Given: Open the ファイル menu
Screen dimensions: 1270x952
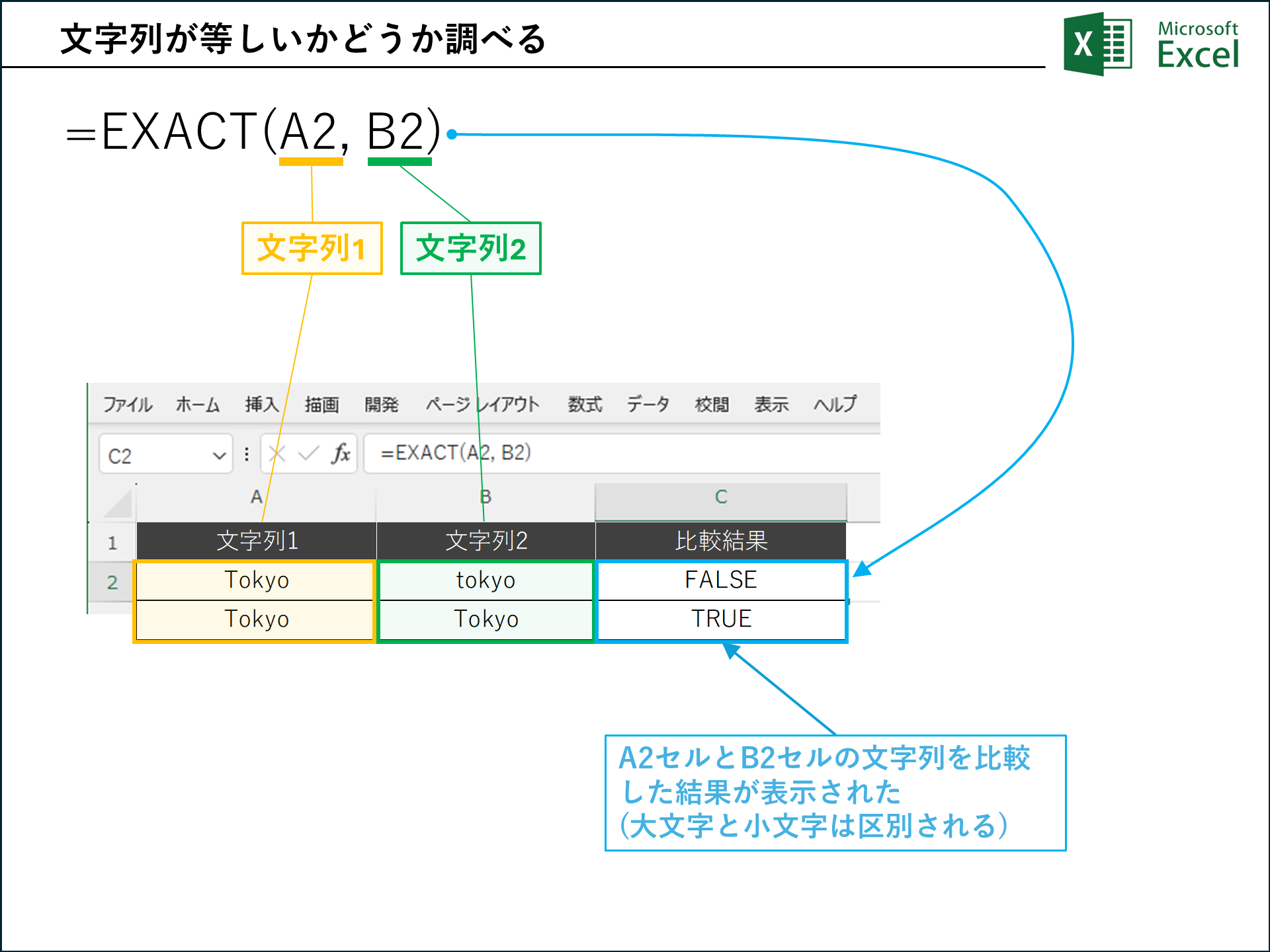Looking at the screenshot, I should click(x=128, y=405).
